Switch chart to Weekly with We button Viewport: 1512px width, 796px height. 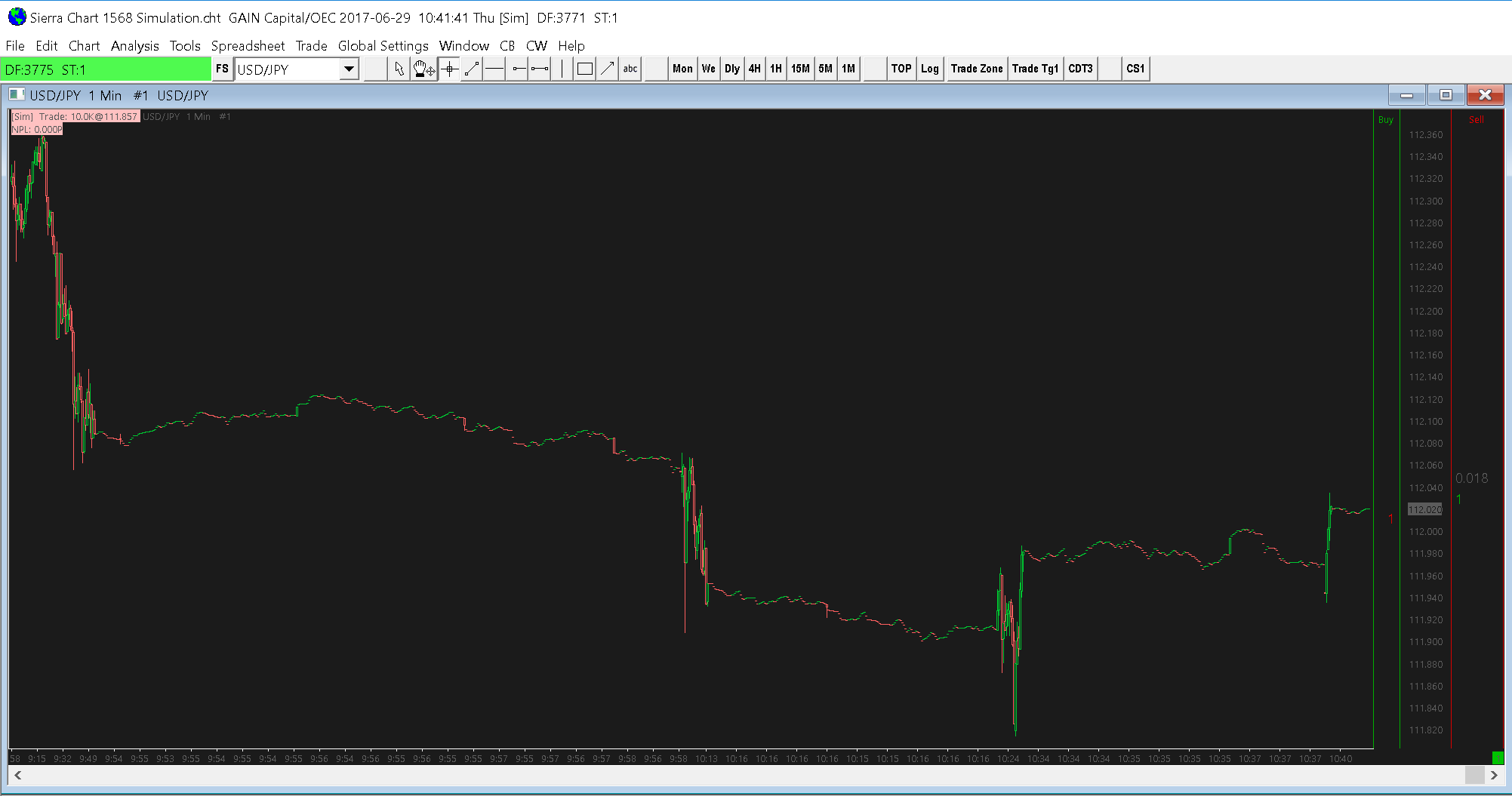pos(708,69)
